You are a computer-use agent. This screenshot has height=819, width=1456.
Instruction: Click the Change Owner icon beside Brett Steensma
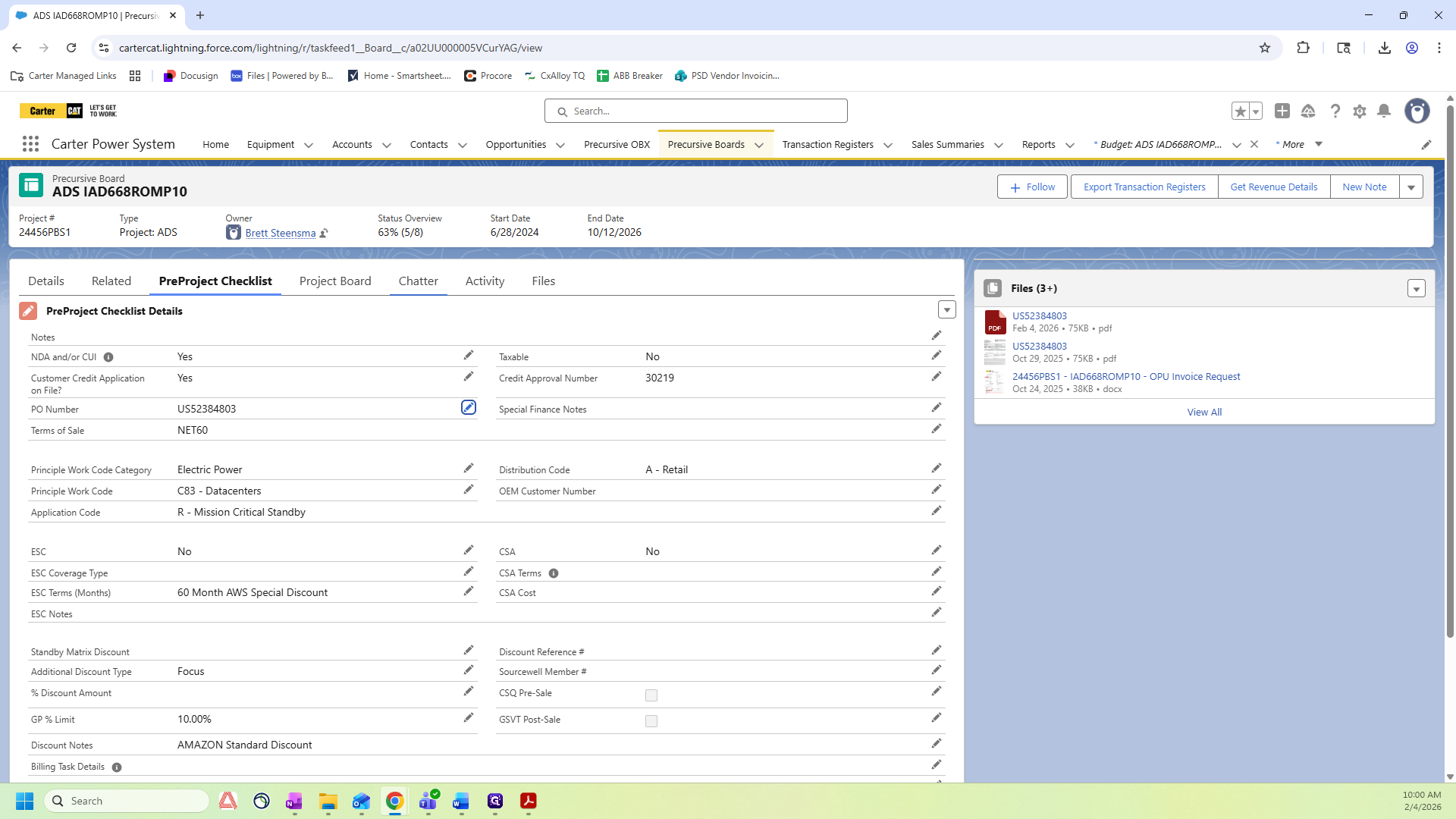[324, 234]
